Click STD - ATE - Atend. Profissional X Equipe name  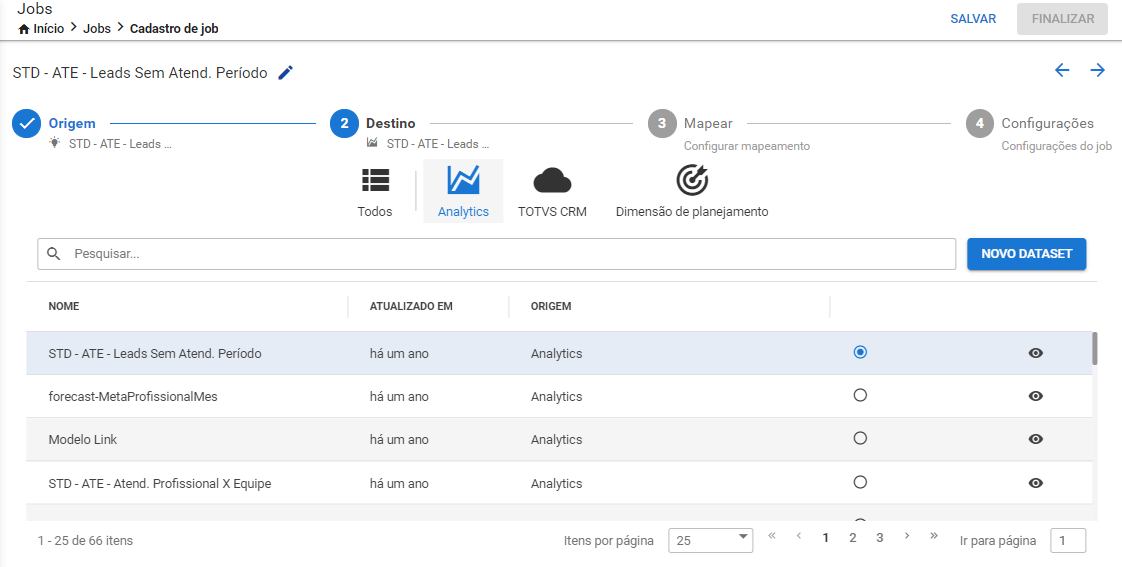(160, 483)
